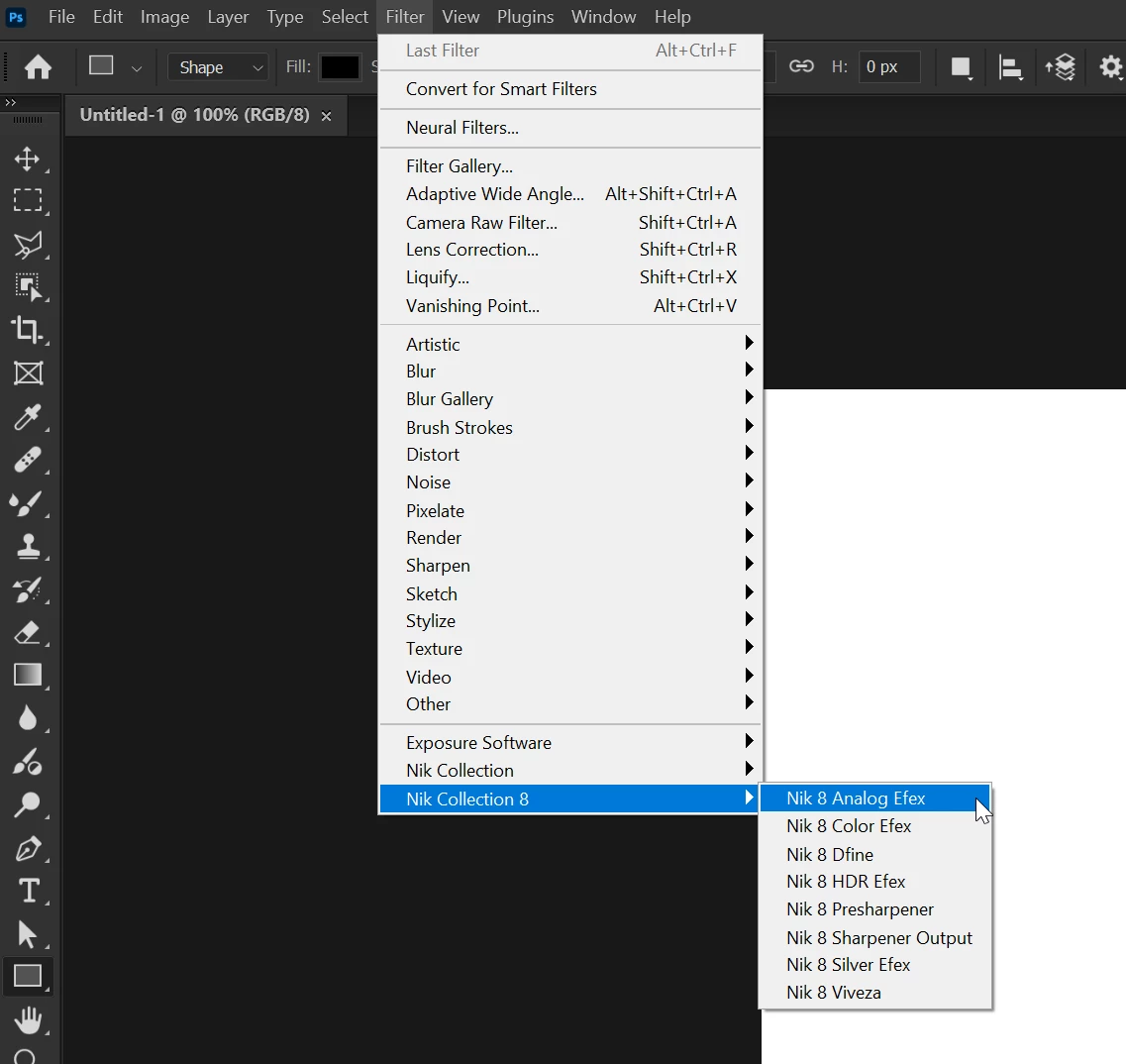Open path alignment options icon
The height and width of the screenshot is (1064, 1126).
pos(1010,68)
